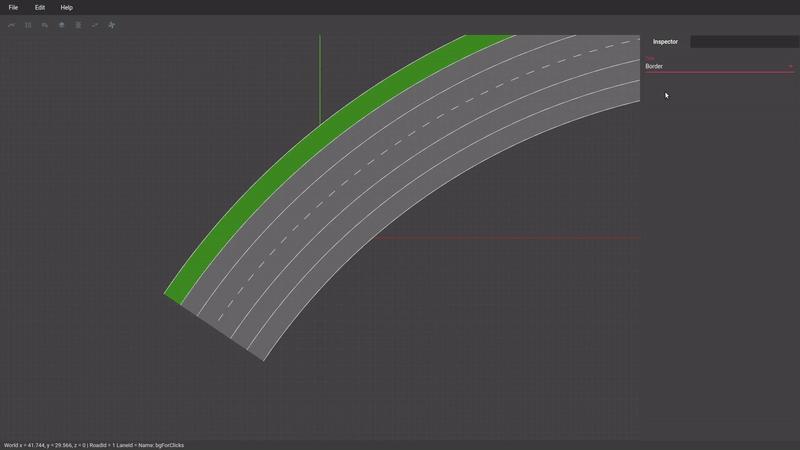
Task: Select the fourth toolbar stacked-layers tool icon
Action: click(62, 25)
